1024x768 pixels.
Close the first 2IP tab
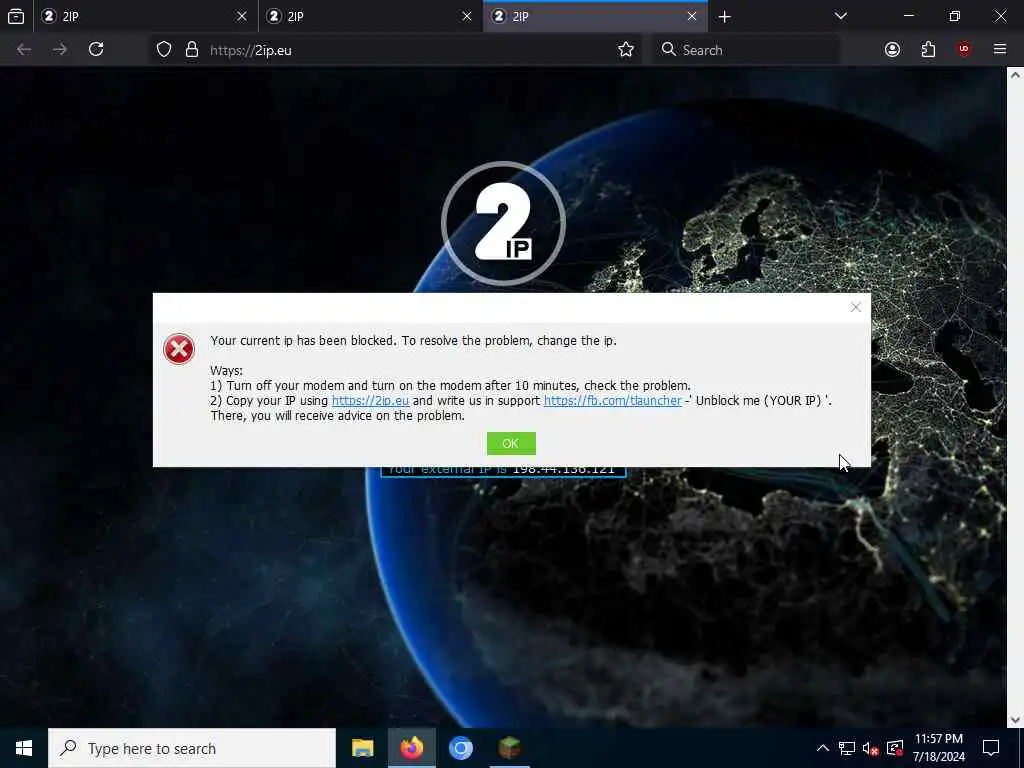242,16
